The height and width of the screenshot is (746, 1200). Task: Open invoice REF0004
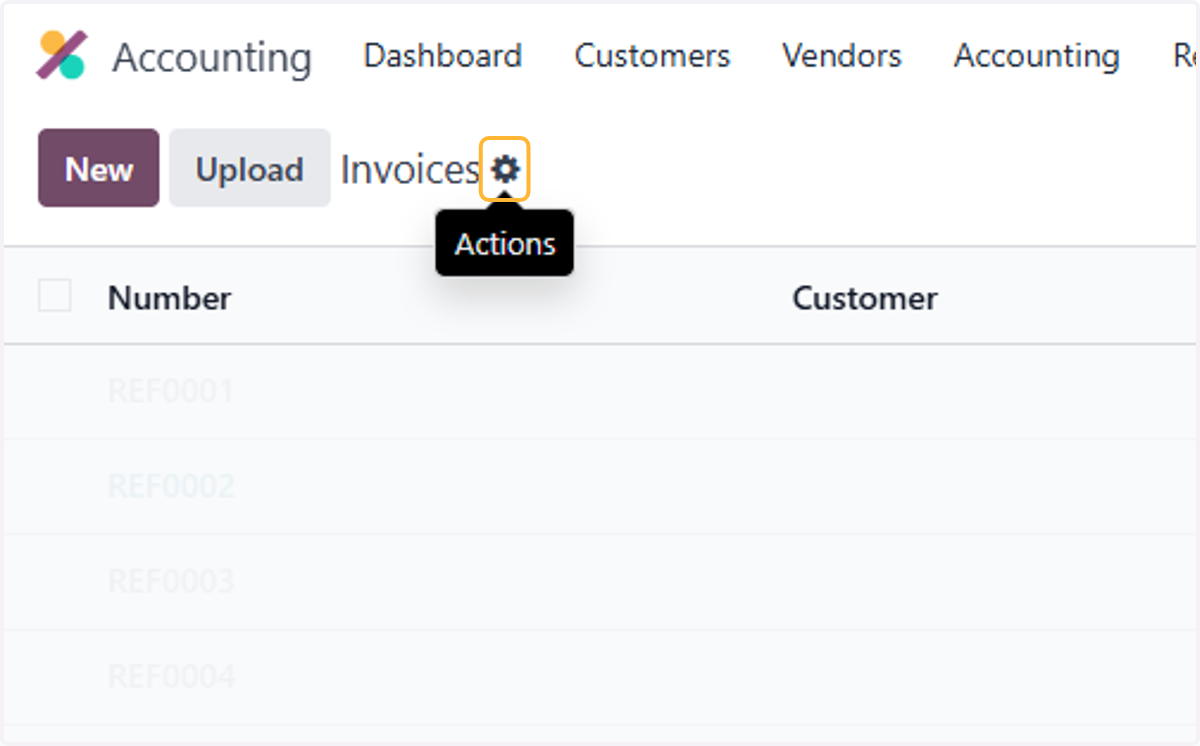171,677
